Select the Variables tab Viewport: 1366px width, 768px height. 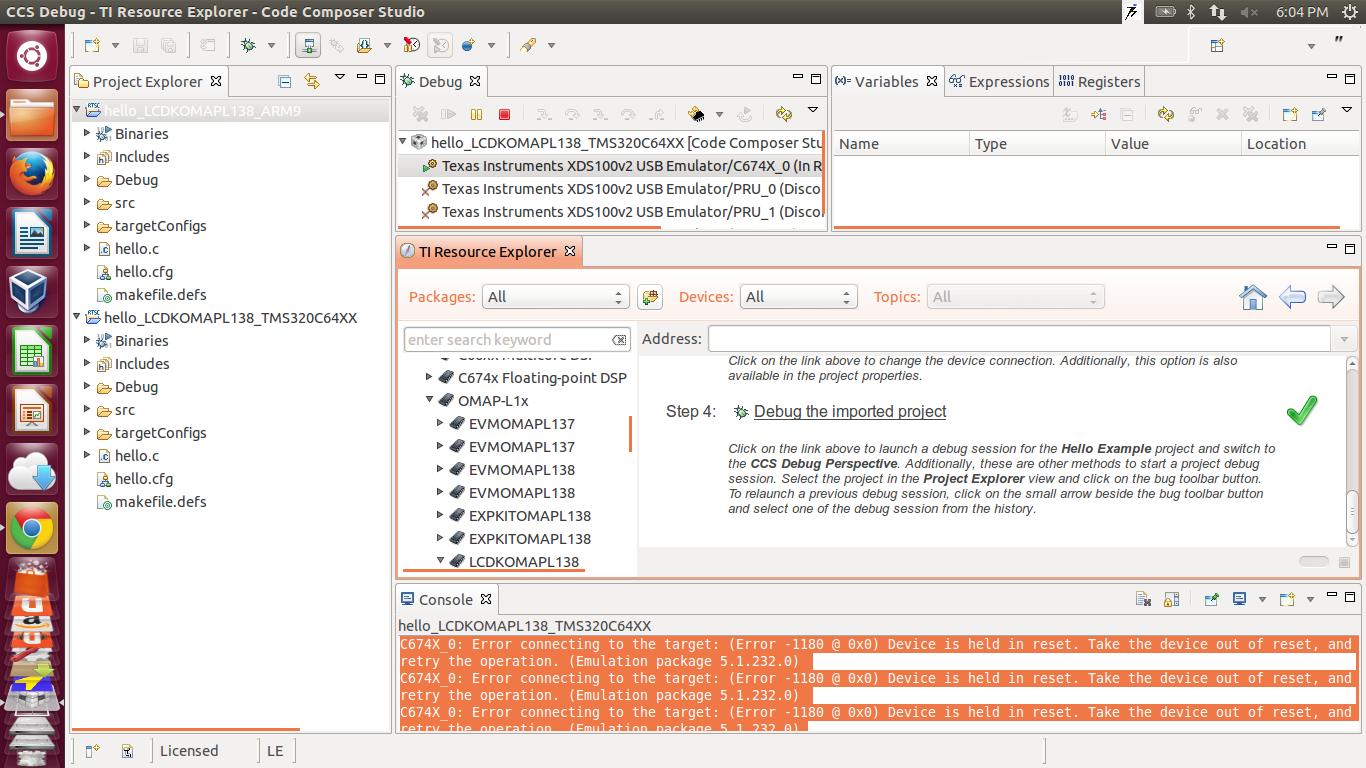pos(886,82)
